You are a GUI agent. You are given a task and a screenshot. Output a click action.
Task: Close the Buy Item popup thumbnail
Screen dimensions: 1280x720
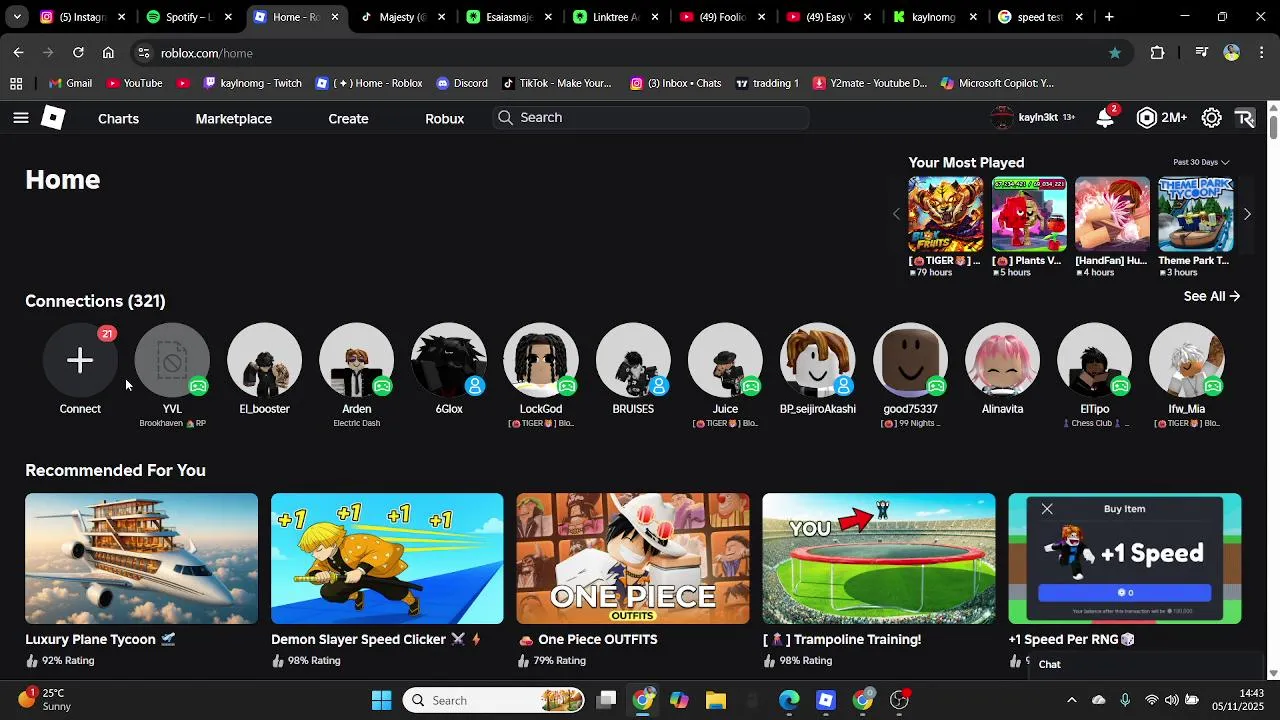point(1047,509)
